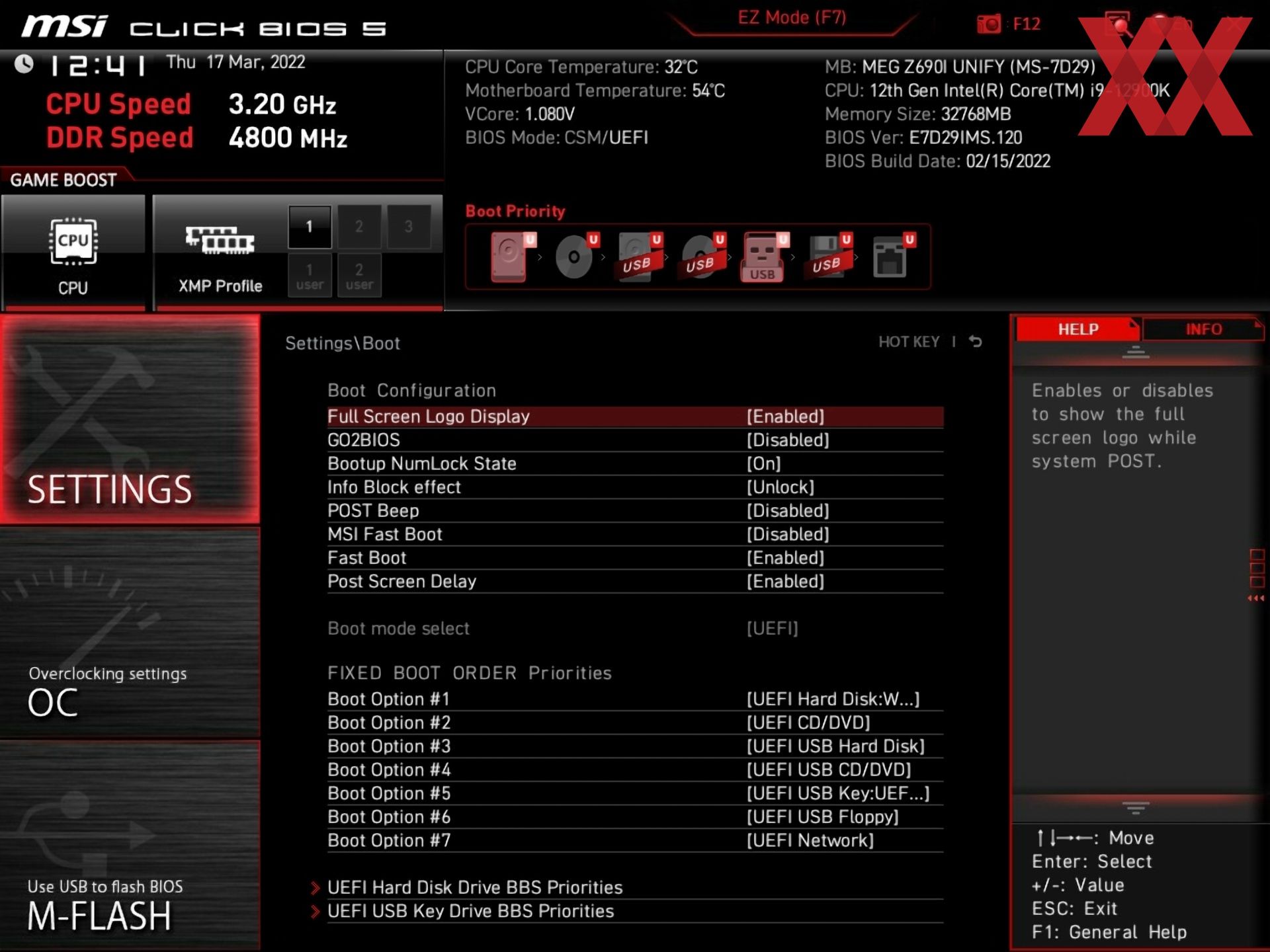
Task: Change Info Block effect Unlock value
Action: pyautogui.click(x=781, y=487)
